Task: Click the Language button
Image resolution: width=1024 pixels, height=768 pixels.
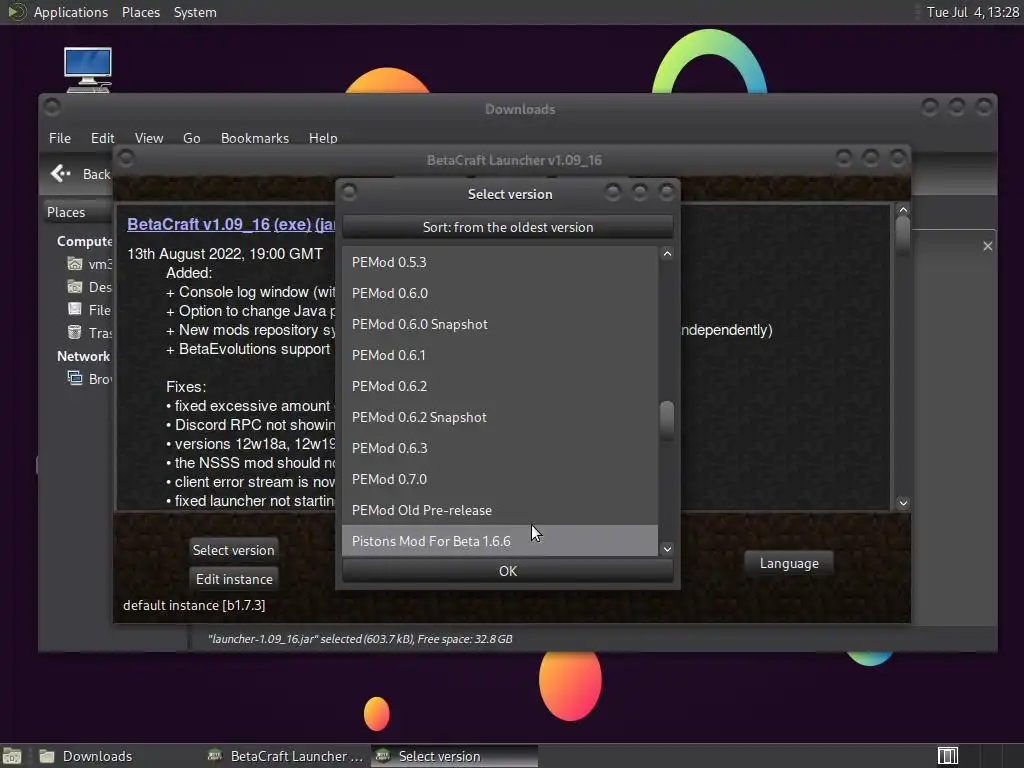Action: [789, 563]
